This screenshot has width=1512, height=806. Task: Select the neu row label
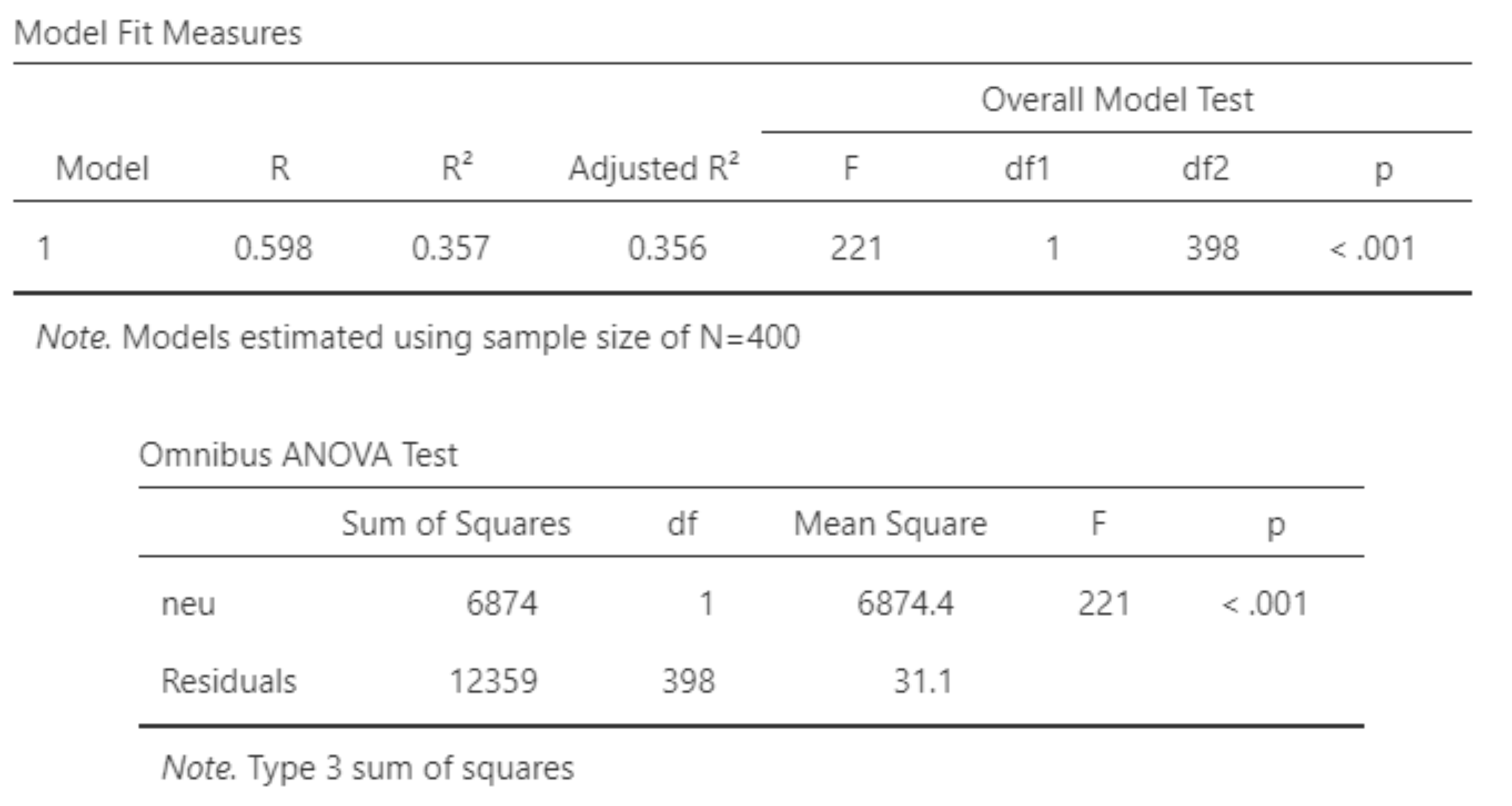(188, 603)
